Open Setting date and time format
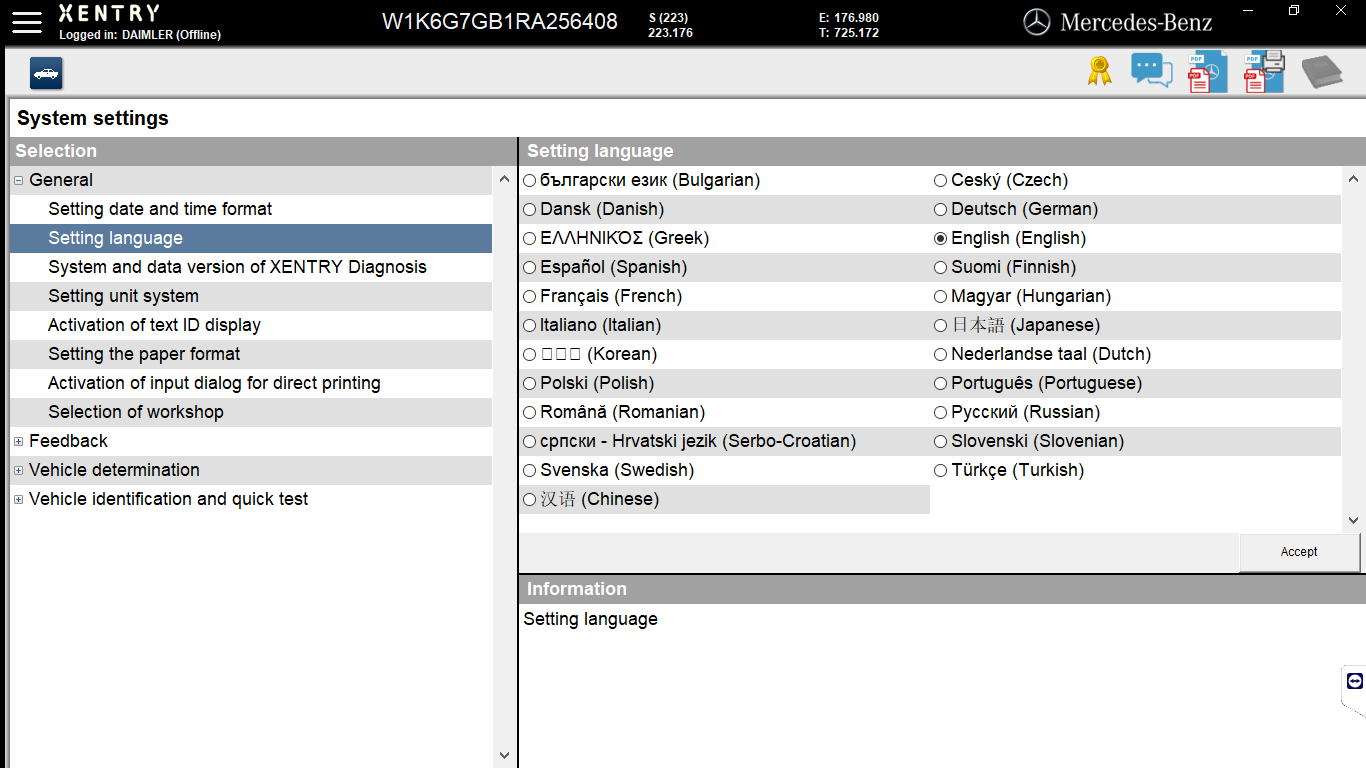 click(160, 209)
